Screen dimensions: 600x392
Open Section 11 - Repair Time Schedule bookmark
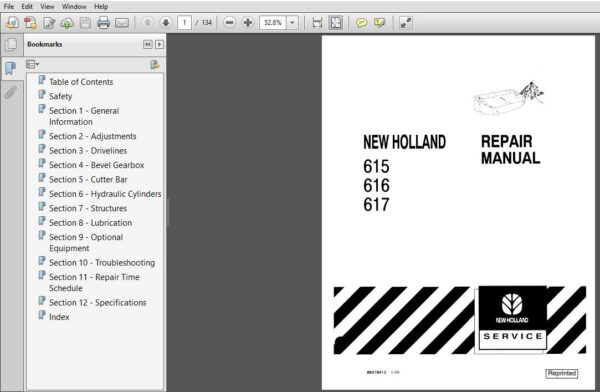[94, 283]
